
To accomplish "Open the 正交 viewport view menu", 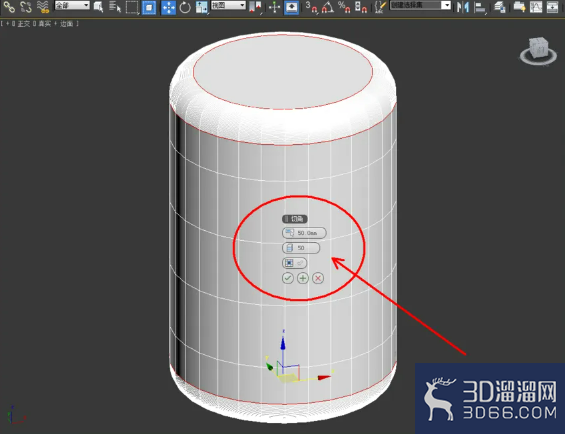I will click(24, 24).
